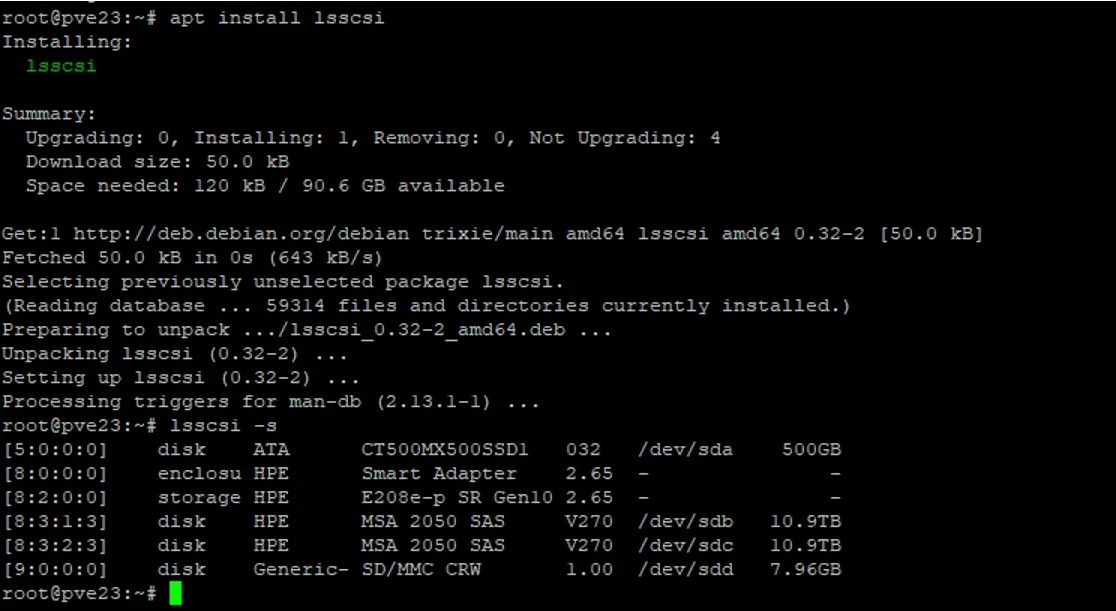Viewport: 1116px width, 611px height.
Task: Click the "SD/MMC CRW" device name
Action: point(421,570)
